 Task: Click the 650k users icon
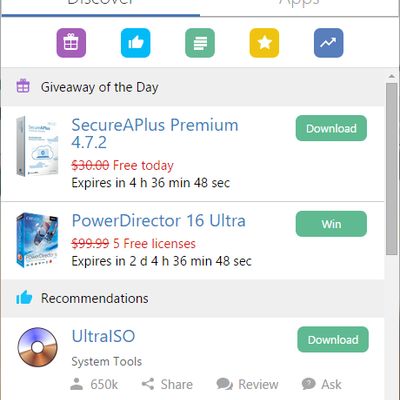pos(77,384)
